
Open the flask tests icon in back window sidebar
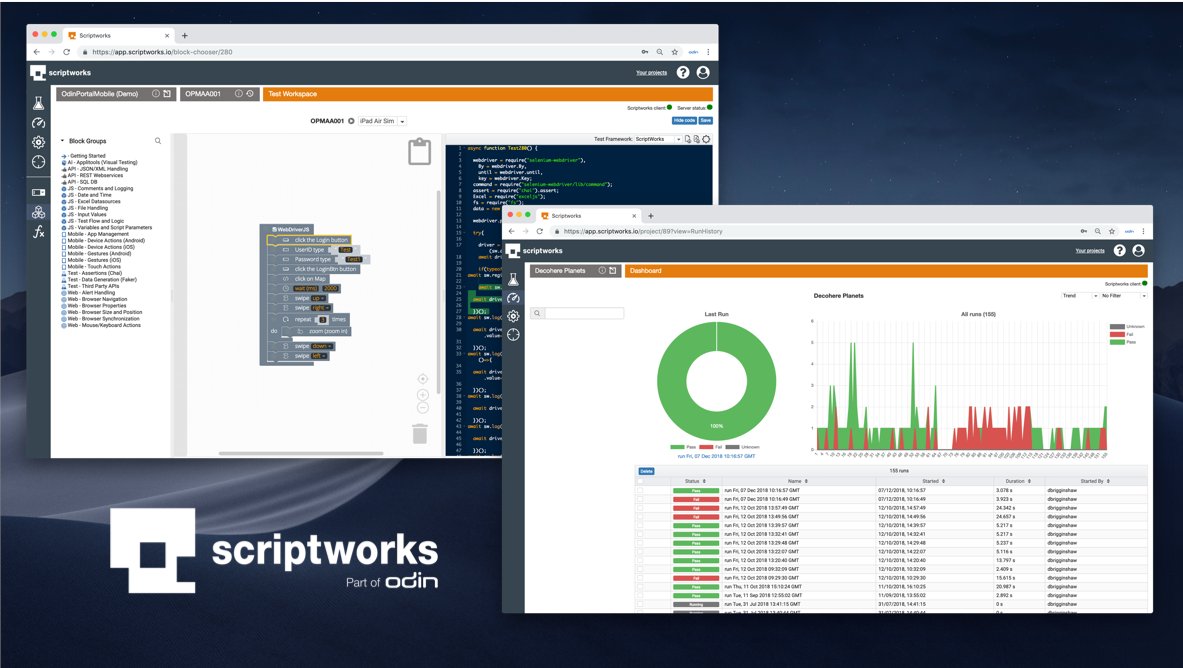pos(38,103)
